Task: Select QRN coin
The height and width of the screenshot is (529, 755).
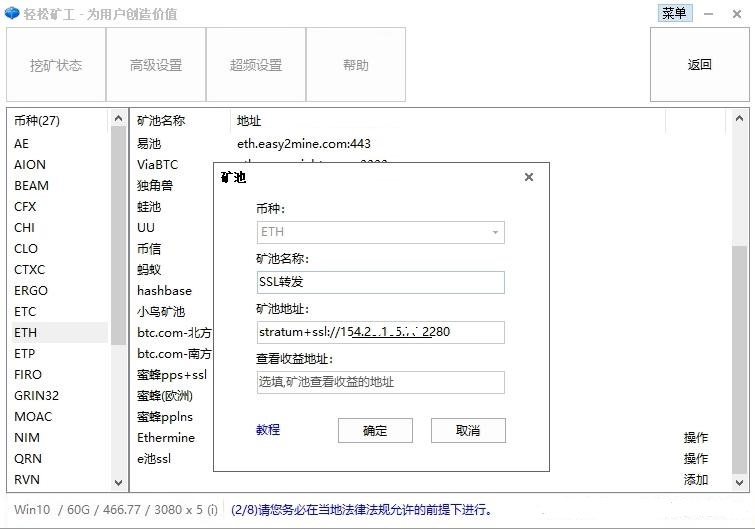Action: pyautogui.click(x=28, y=459)
